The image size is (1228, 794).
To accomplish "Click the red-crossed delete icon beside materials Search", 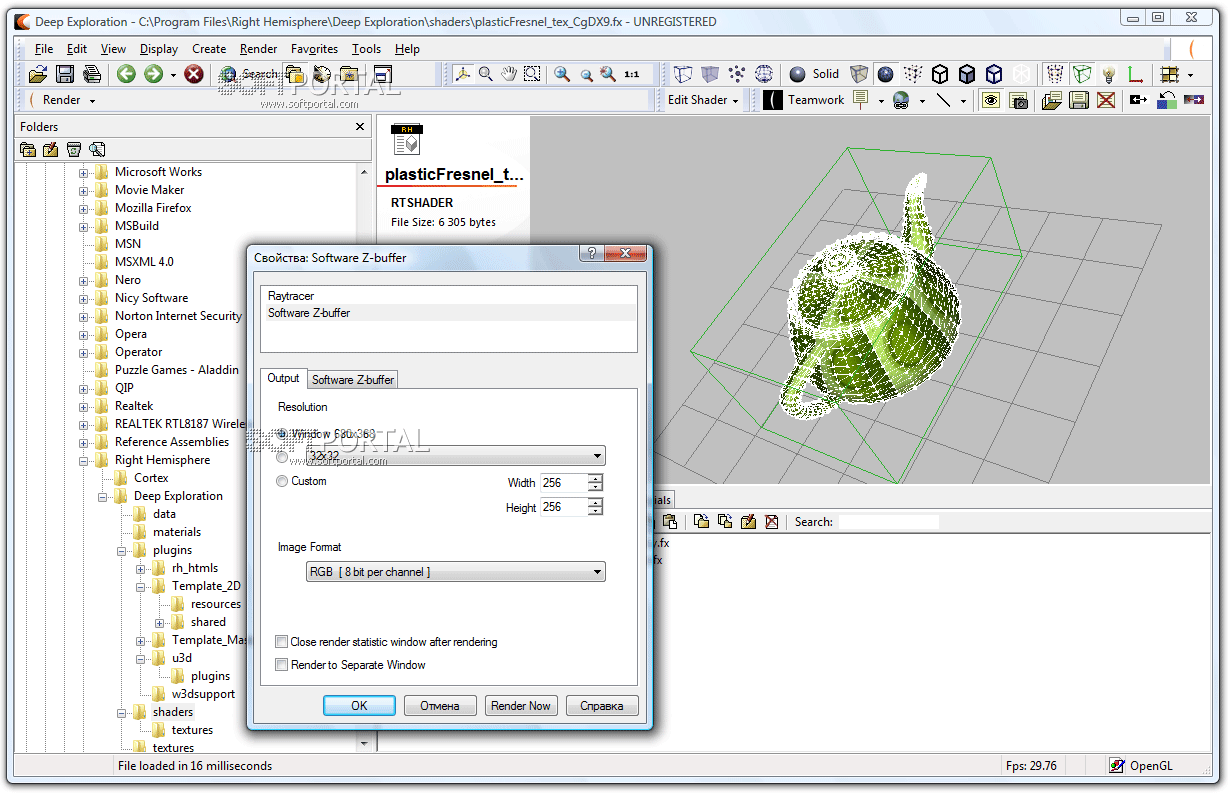I will (771, 522).
